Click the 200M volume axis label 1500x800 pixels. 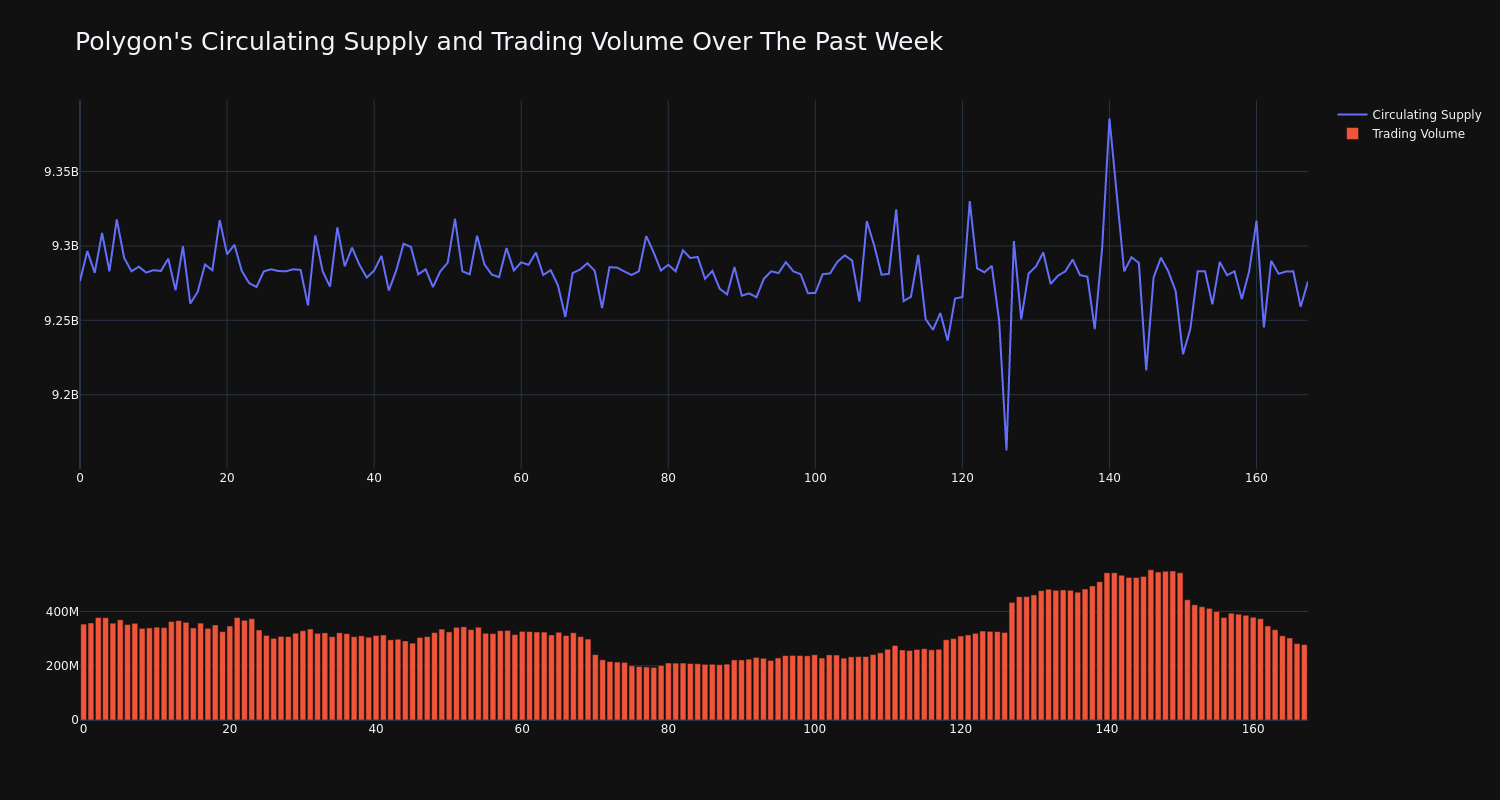click(x=62, y=666)
